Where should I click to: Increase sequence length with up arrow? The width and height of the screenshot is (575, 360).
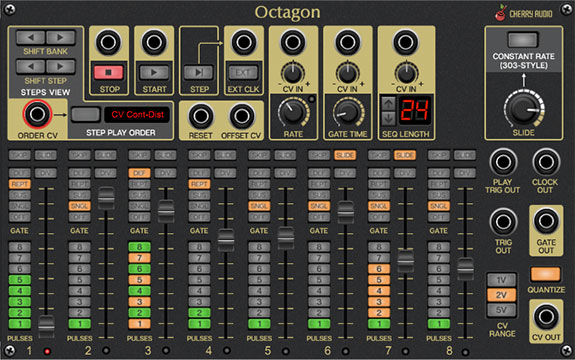point(388,104)
